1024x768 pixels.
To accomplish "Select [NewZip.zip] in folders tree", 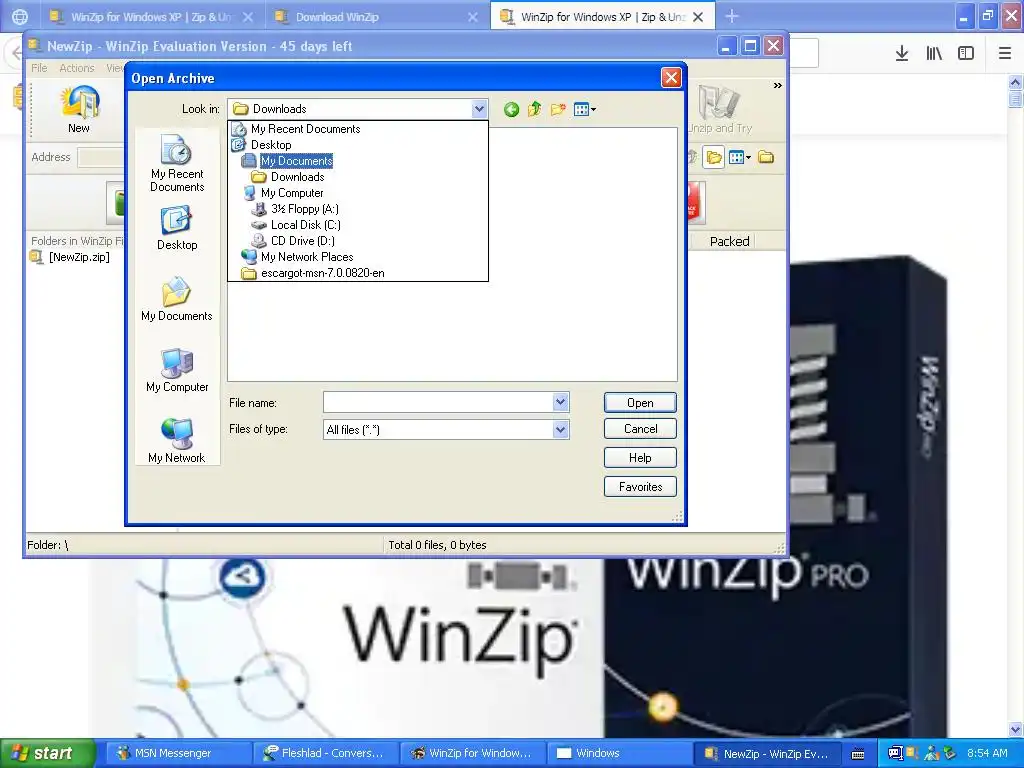I will [x=71, y=257].
